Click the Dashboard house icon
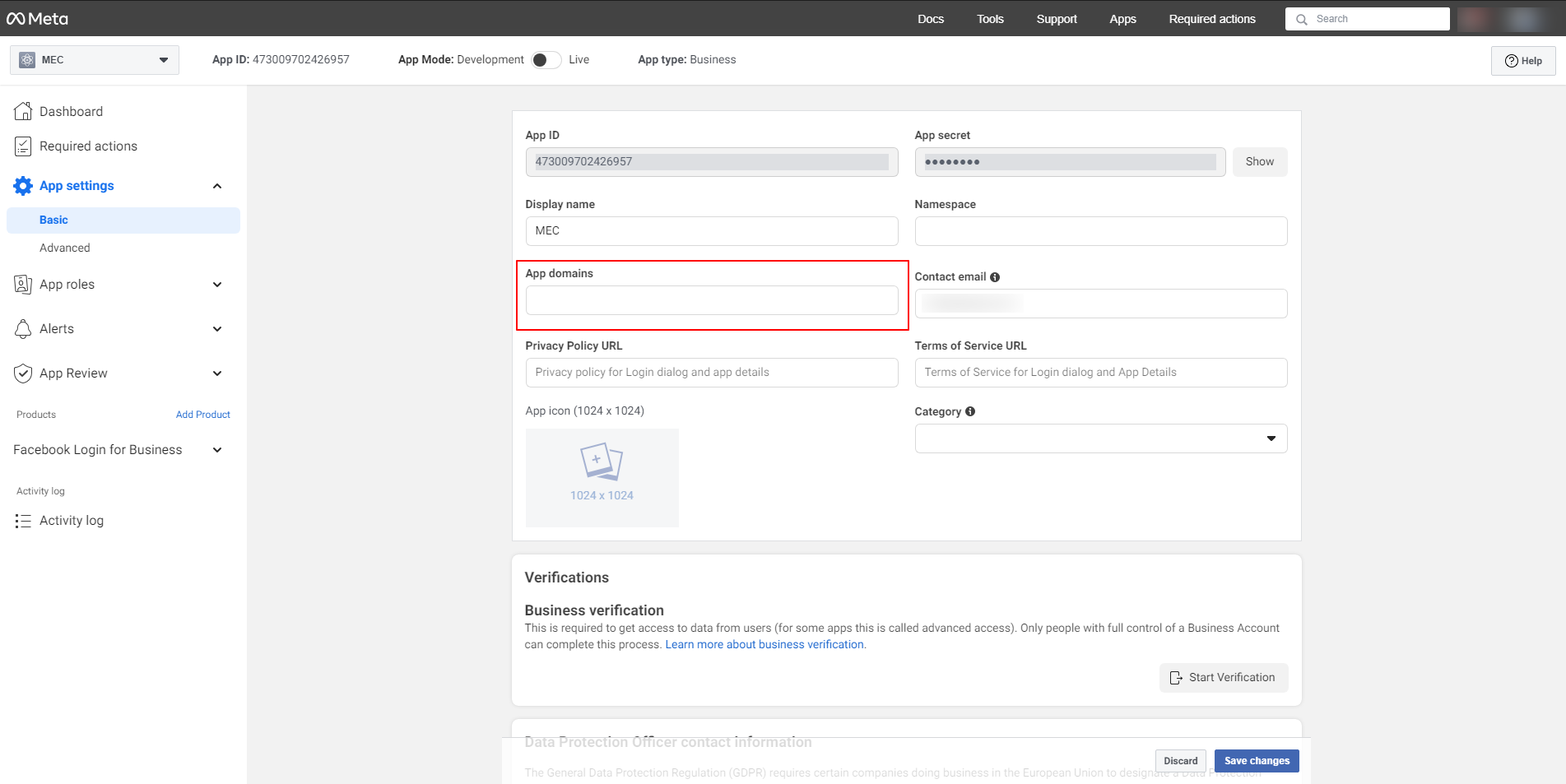The image size is (1566, 784). (23, 111)
